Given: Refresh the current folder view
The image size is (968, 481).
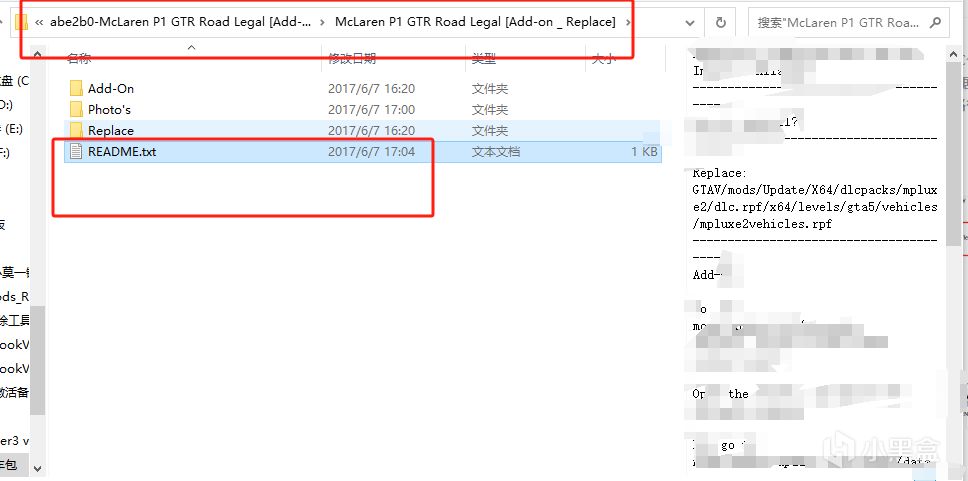Looking at the screenshot, I should 720,23.
